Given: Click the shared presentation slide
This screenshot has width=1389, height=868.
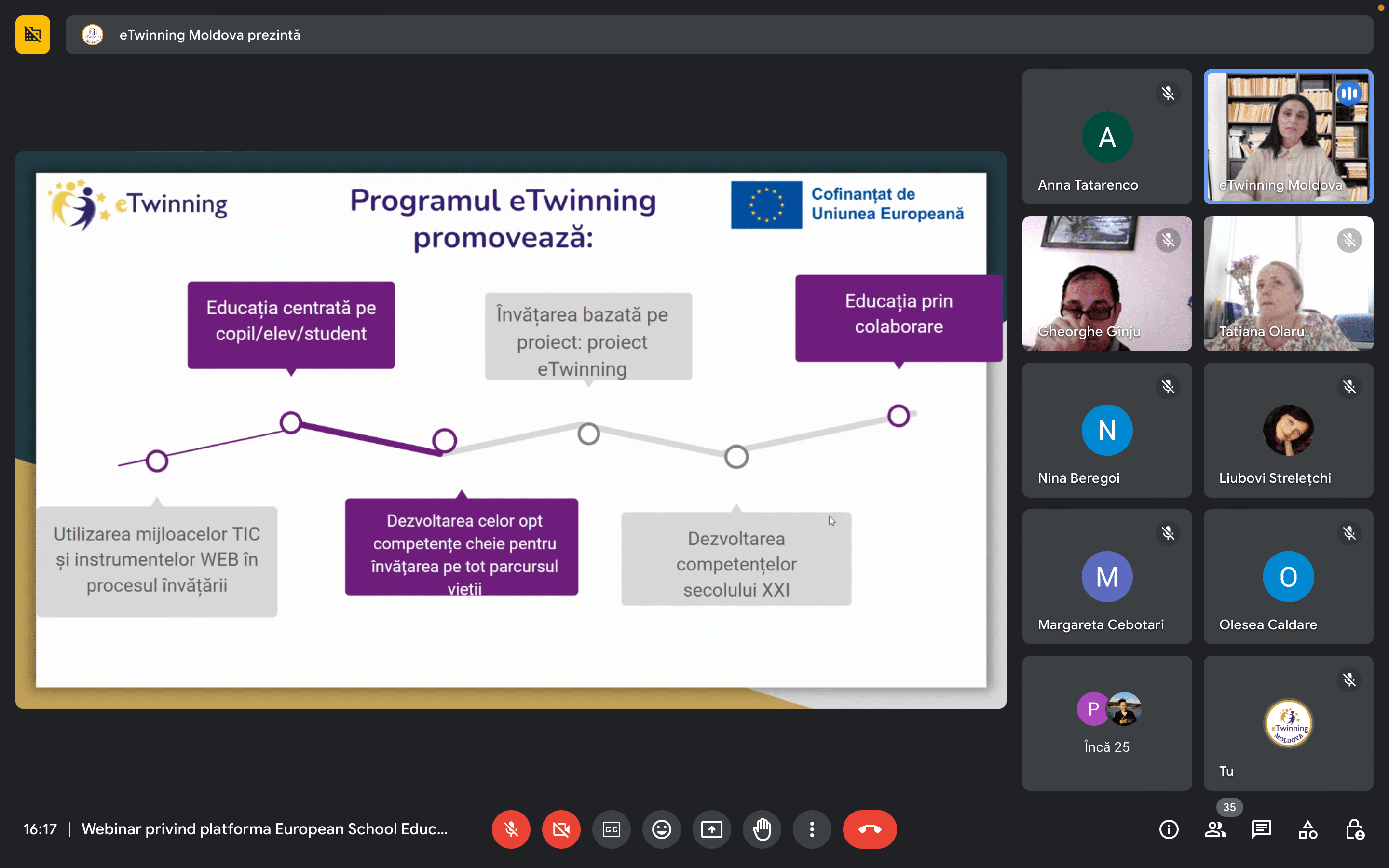Looking at the screenshot, I should coord(511,429).
